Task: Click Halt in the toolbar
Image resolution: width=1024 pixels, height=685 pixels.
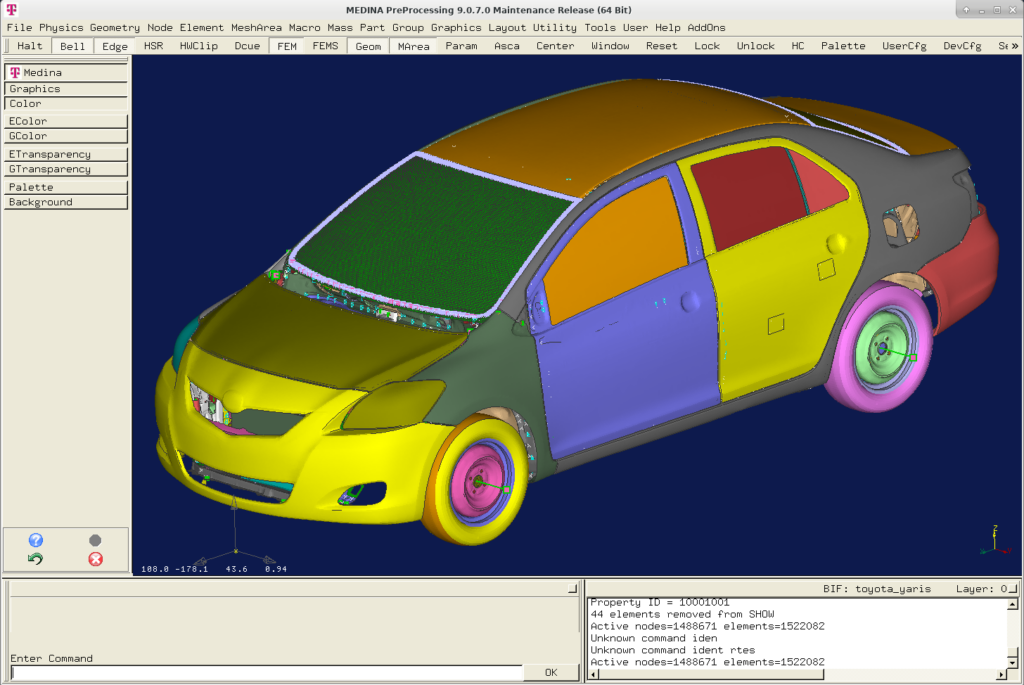Action: 29,46
